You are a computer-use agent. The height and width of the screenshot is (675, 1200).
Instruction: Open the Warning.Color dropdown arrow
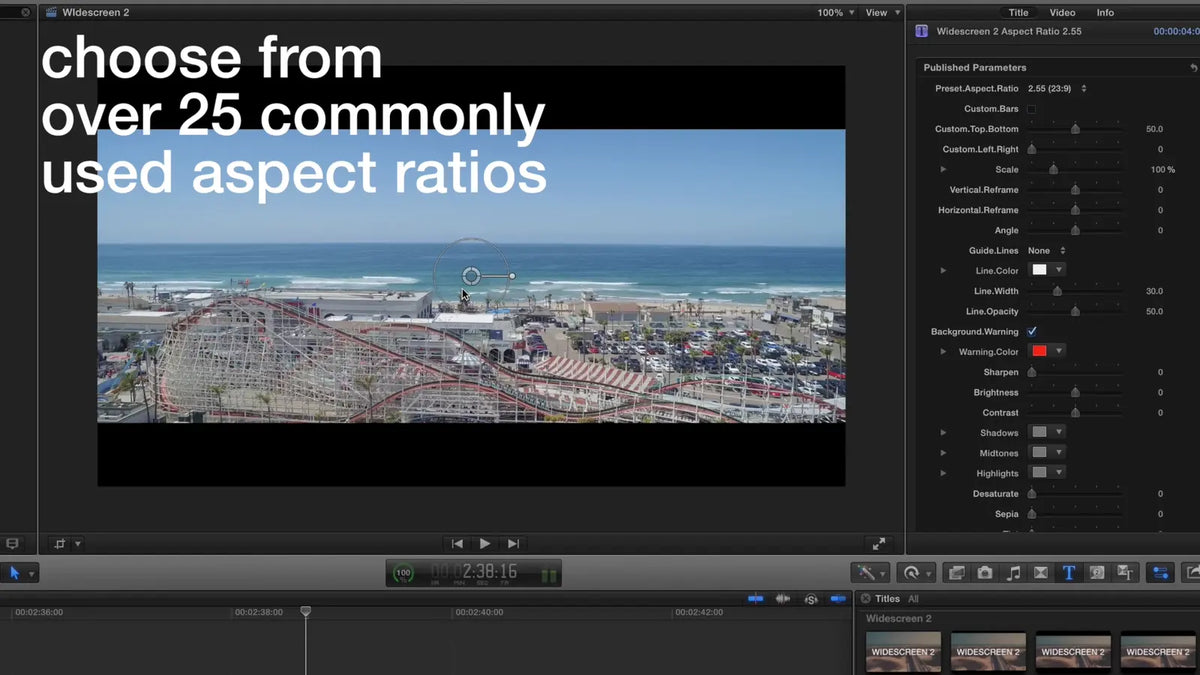[1058, 351]
